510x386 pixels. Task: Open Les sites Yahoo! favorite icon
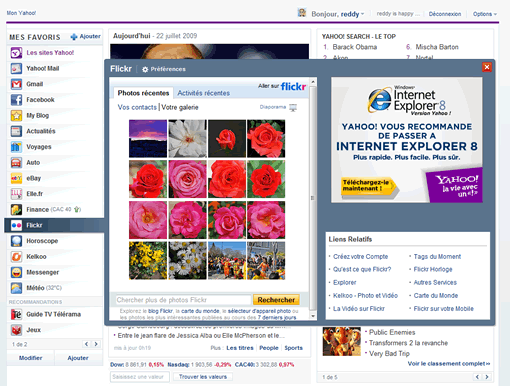tap(16, 53)
